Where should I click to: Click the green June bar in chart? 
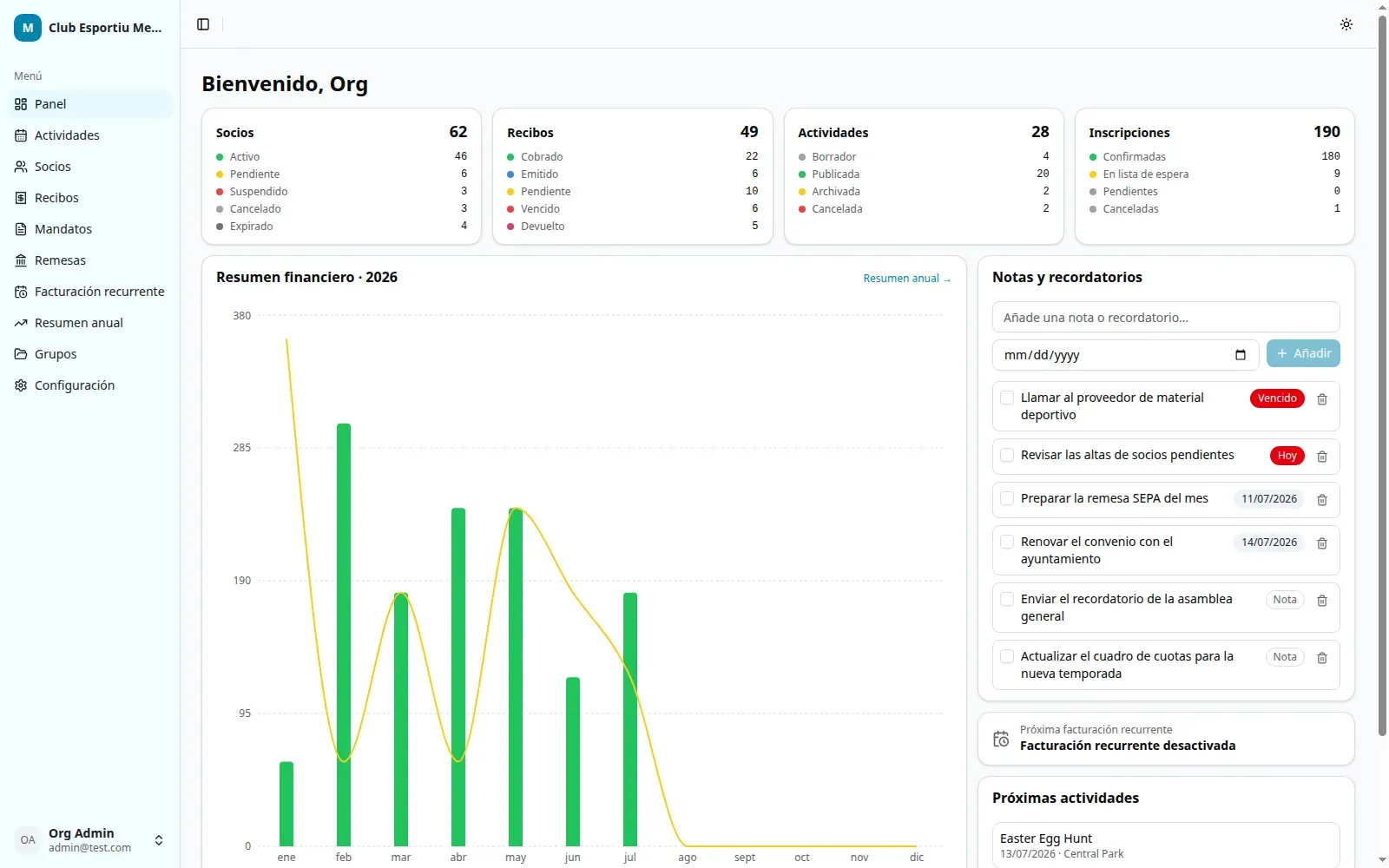tap(573, 761)
